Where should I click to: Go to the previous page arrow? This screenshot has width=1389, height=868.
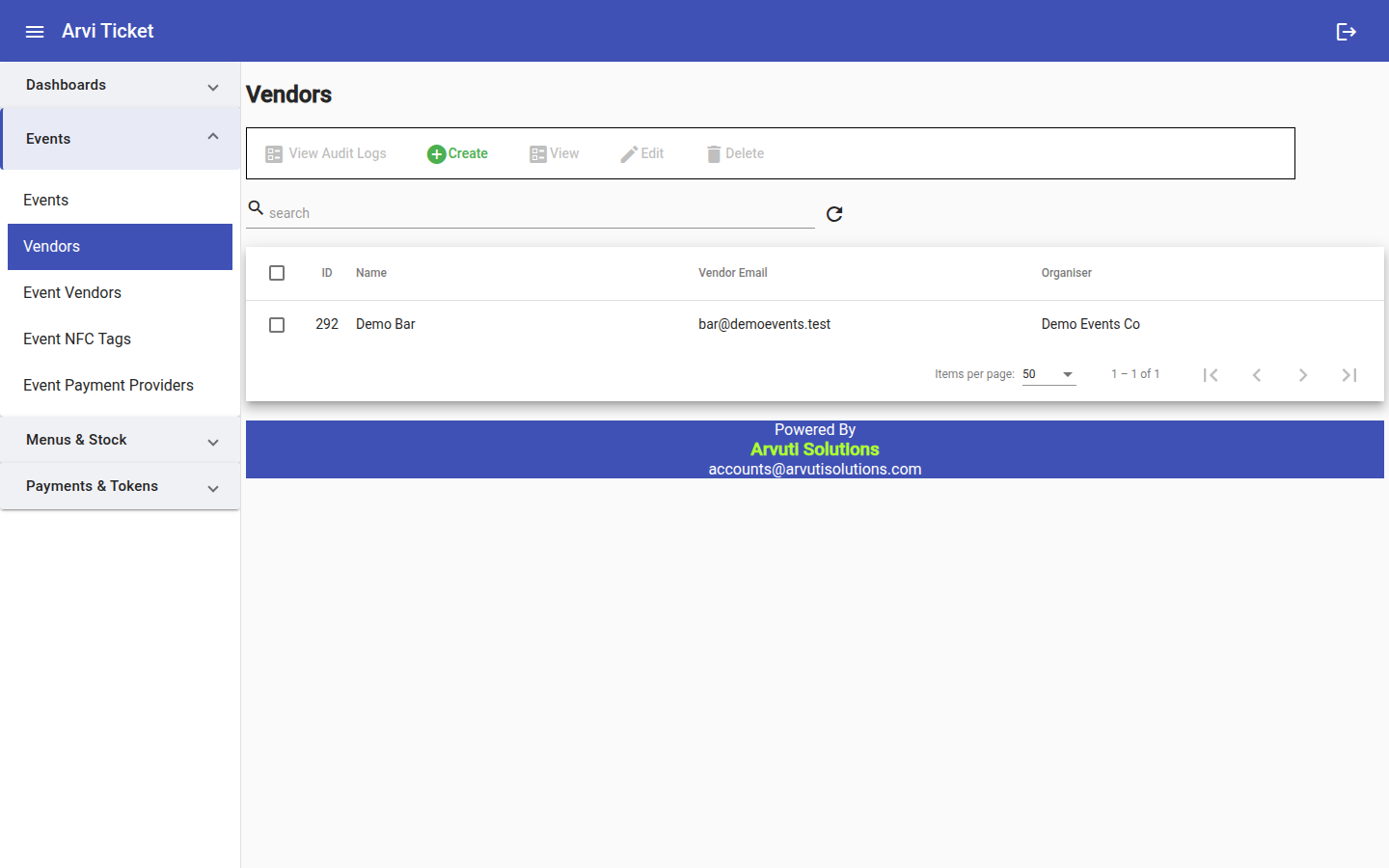(1257, 375)
